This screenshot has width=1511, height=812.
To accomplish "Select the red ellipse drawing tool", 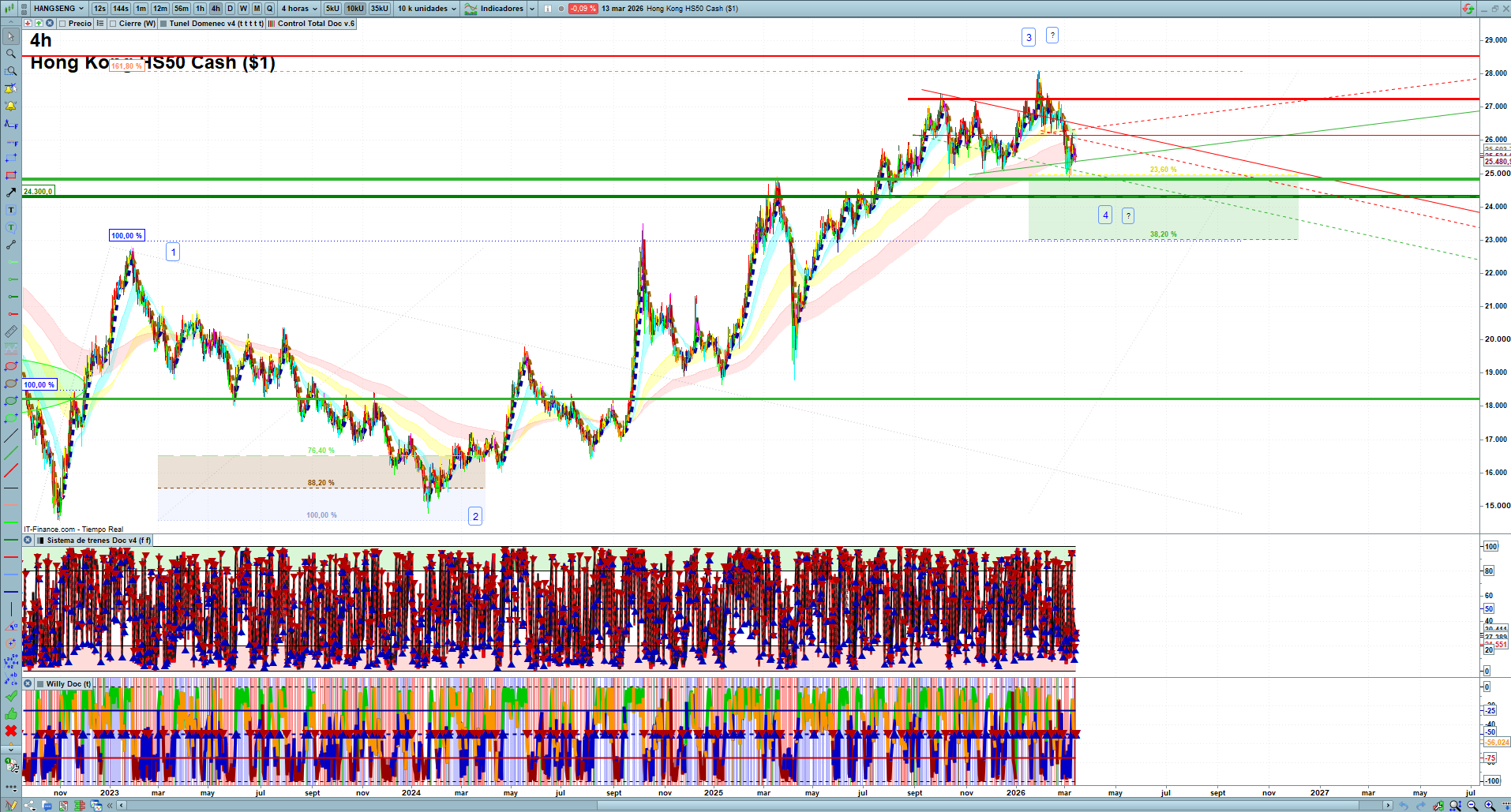I will click(11, 366).
